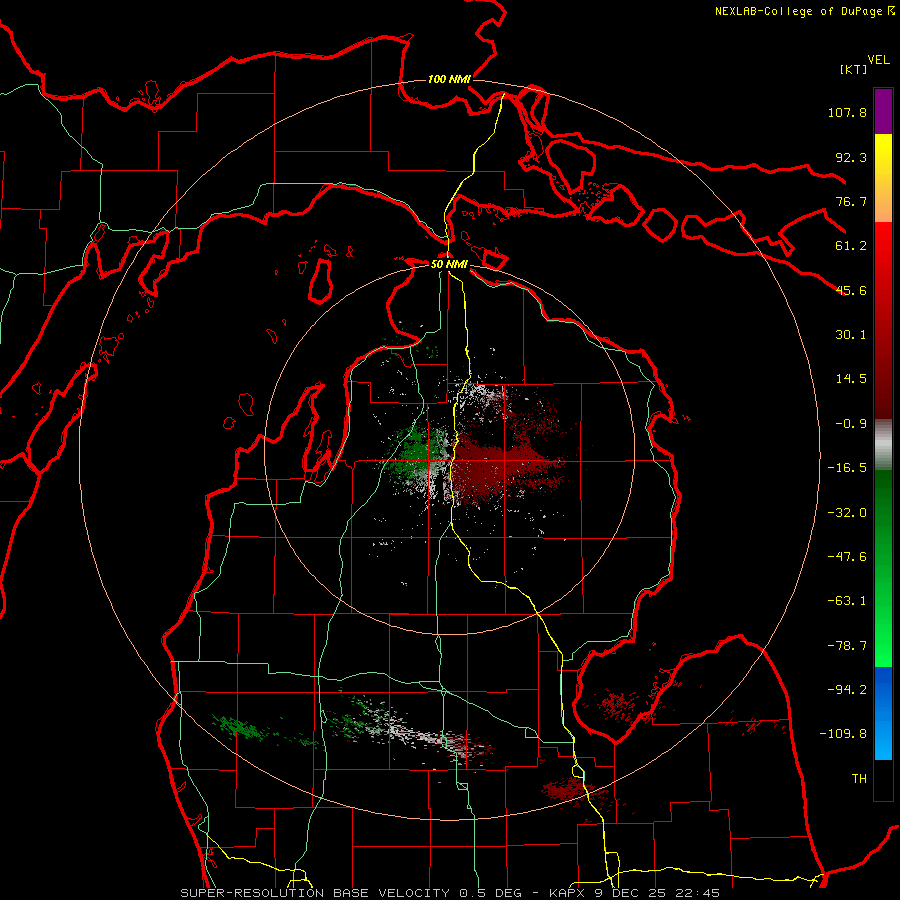Pick the blue segment of the color bar

pyautogui.click(x=883, y=713)
